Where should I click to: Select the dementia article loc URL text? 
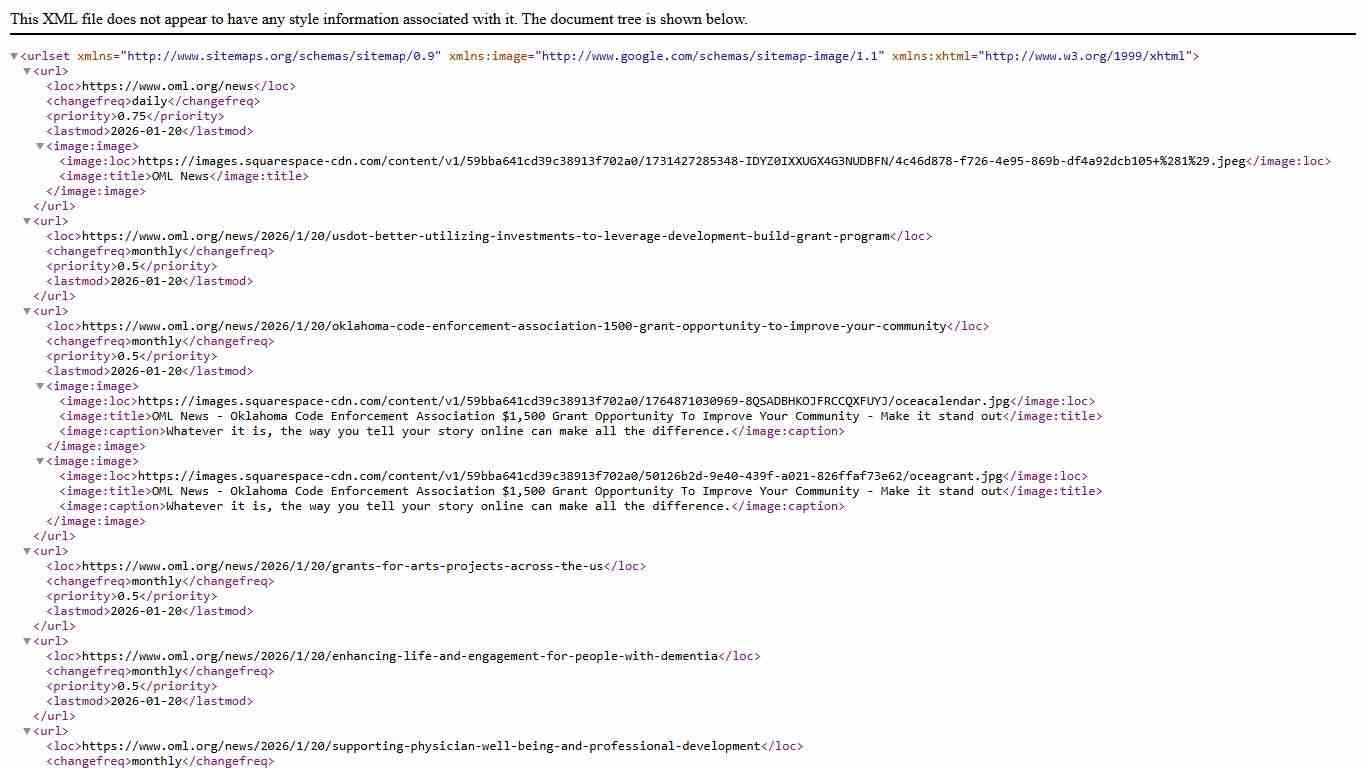pyautogui.click(x=400, y=656)
